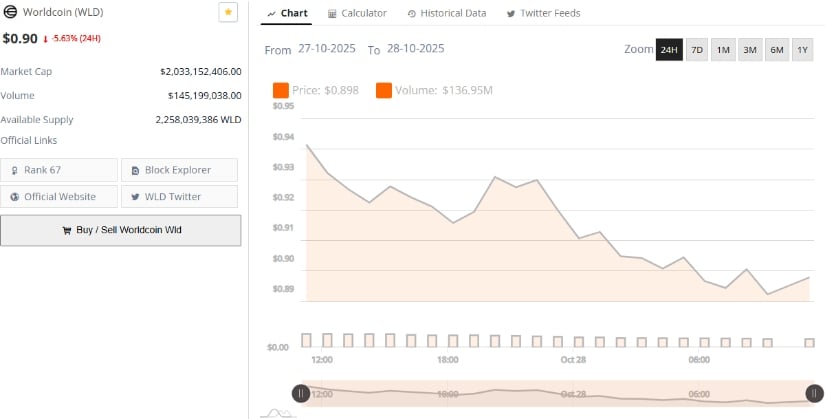The height and width of the screenshot is (419, 825).
Task: Click the From date field 27-10-2025
Action: 329,49
